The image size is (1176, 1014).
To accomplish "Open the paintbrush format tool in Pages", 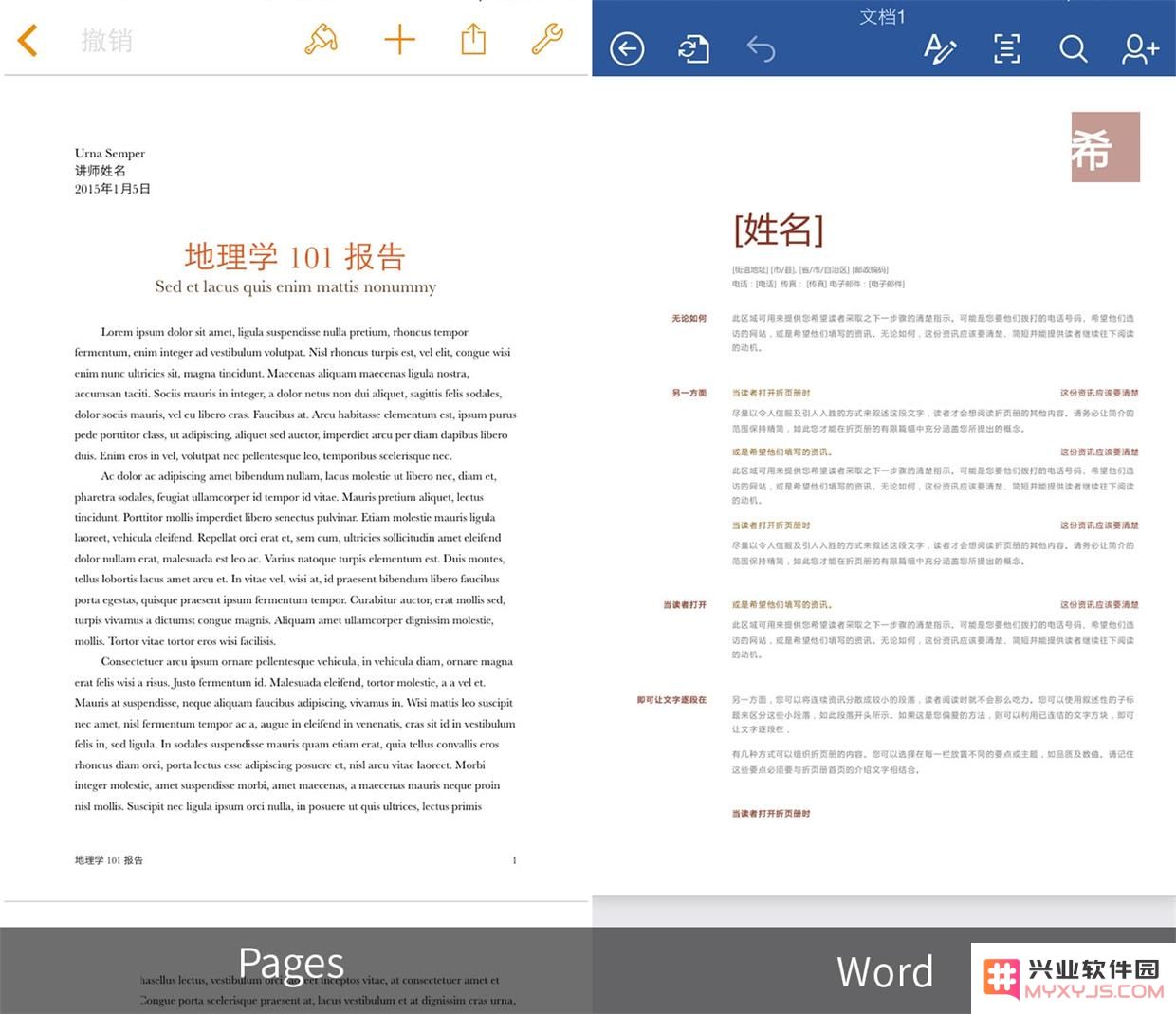I will click(322, 39).
